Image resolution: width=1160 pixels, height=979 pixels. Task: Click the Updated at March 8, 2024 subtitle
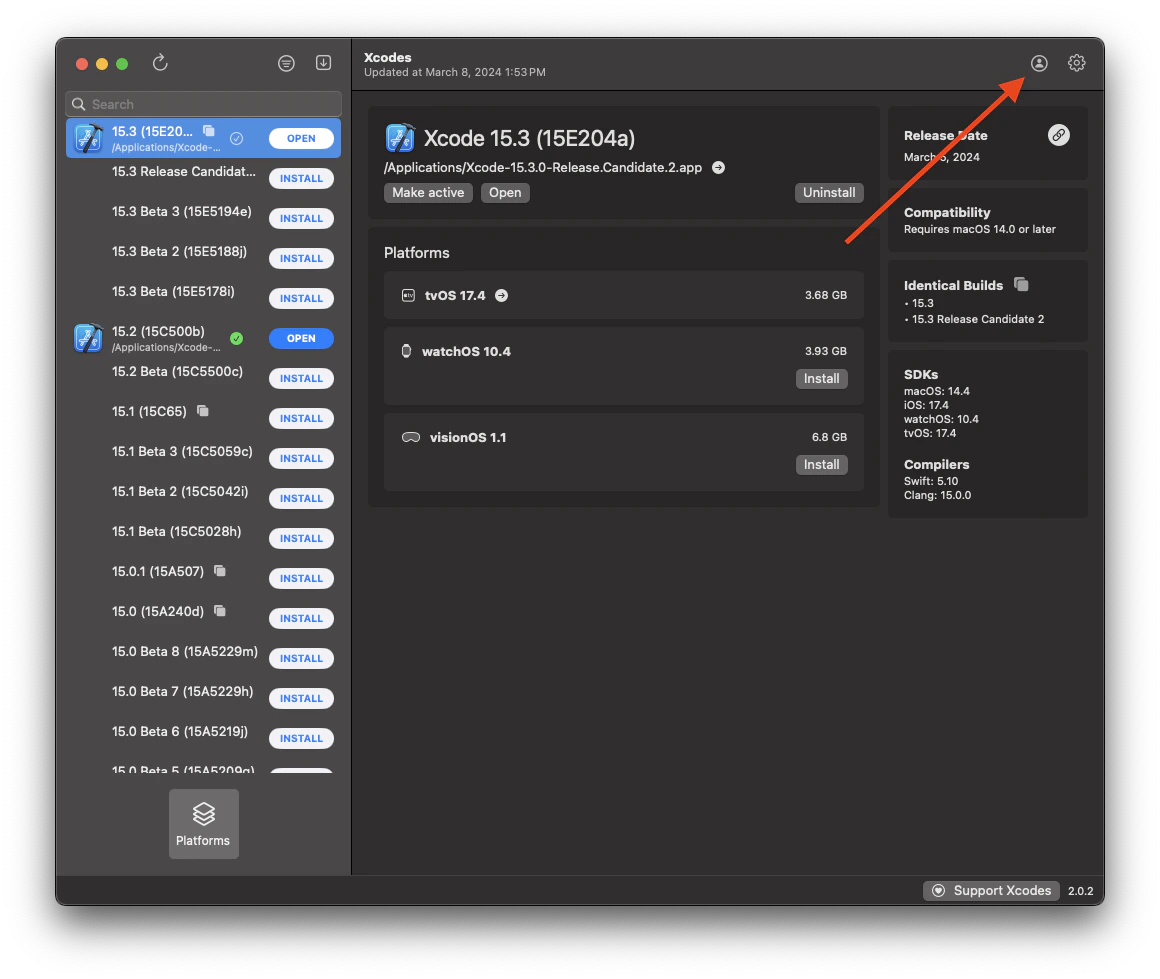pyautogui.click(x=455, y=73)
